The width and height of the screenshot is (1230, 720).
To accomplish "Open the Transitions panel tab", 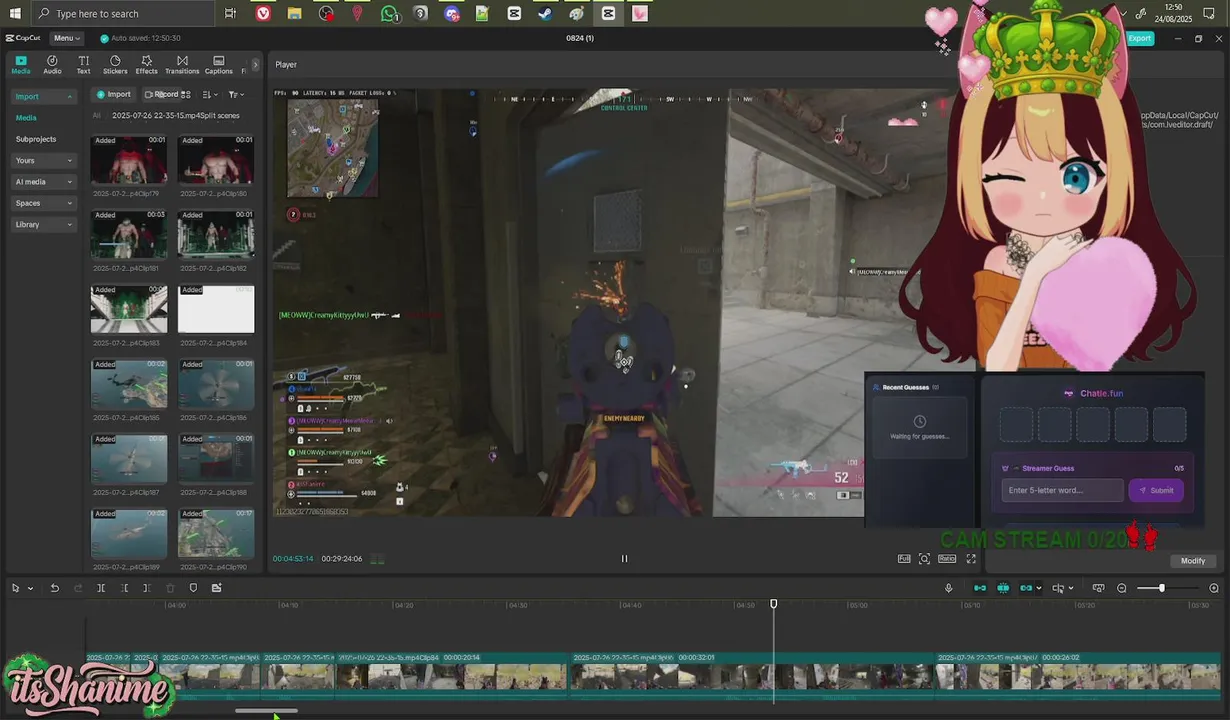I will click(x=182, y=65).
